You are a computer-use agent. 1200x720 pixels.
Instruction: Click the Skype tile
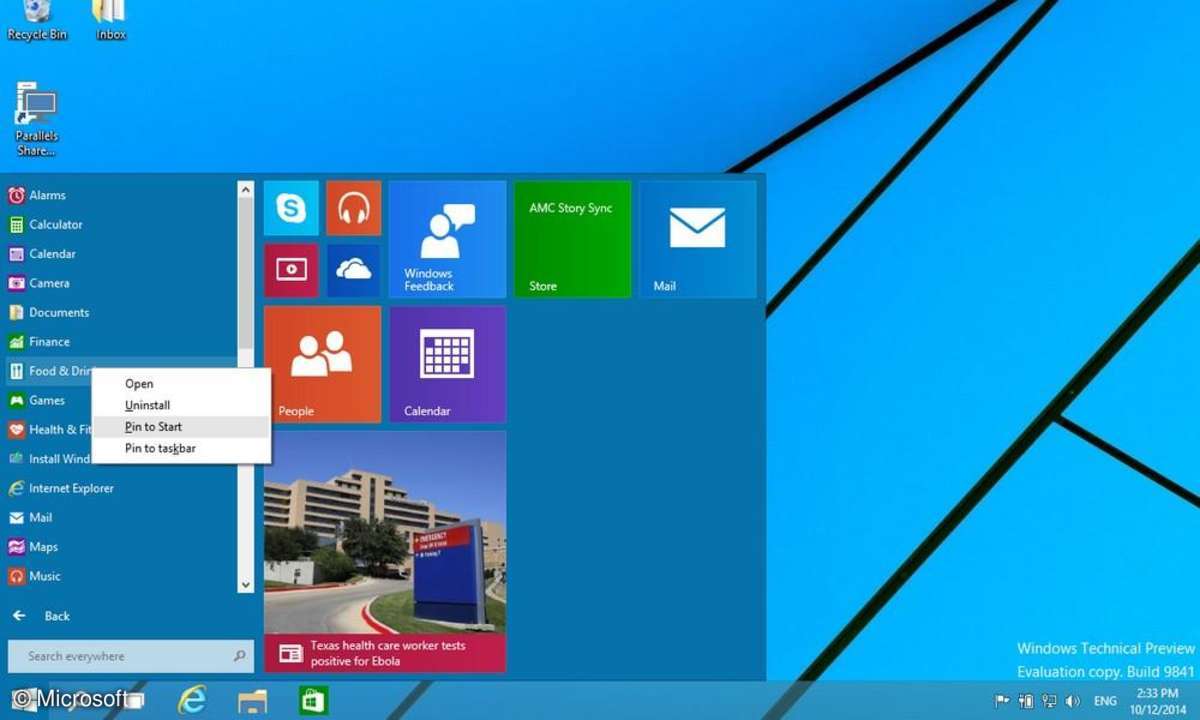(291, 208)
